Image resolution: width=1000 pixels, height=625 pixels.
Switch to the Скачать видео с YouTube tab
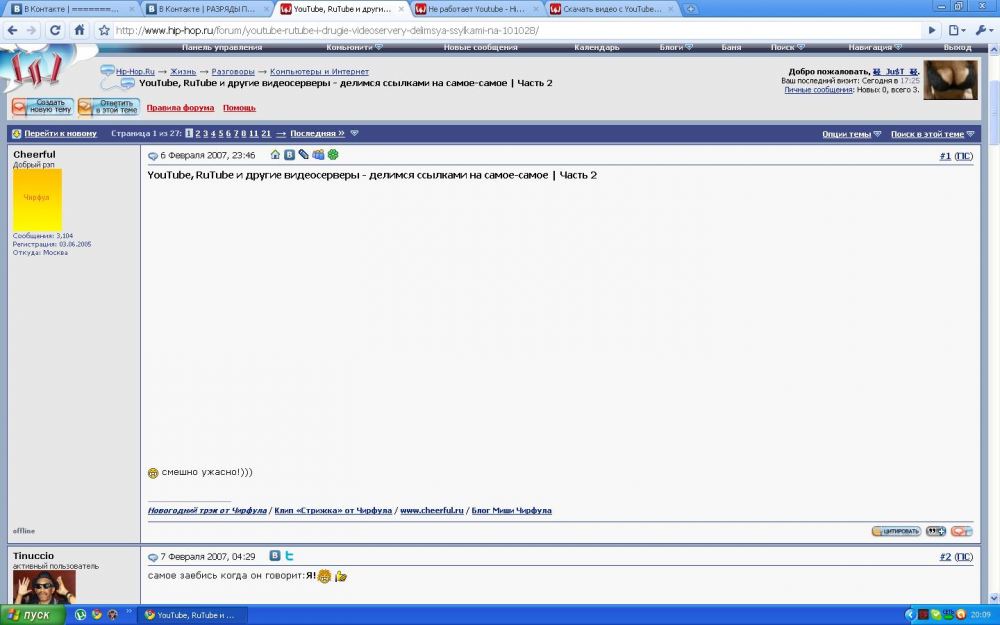(612, 9)
